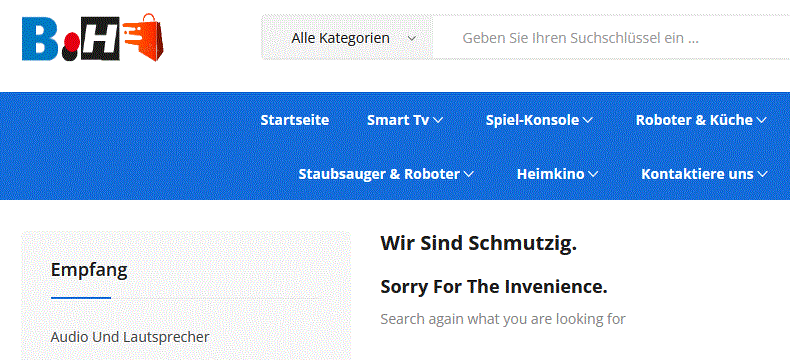This screenshot has height=360, width=790.
Task: Choose the Kontaktiere uns menu text
Action: pos(697,174)
